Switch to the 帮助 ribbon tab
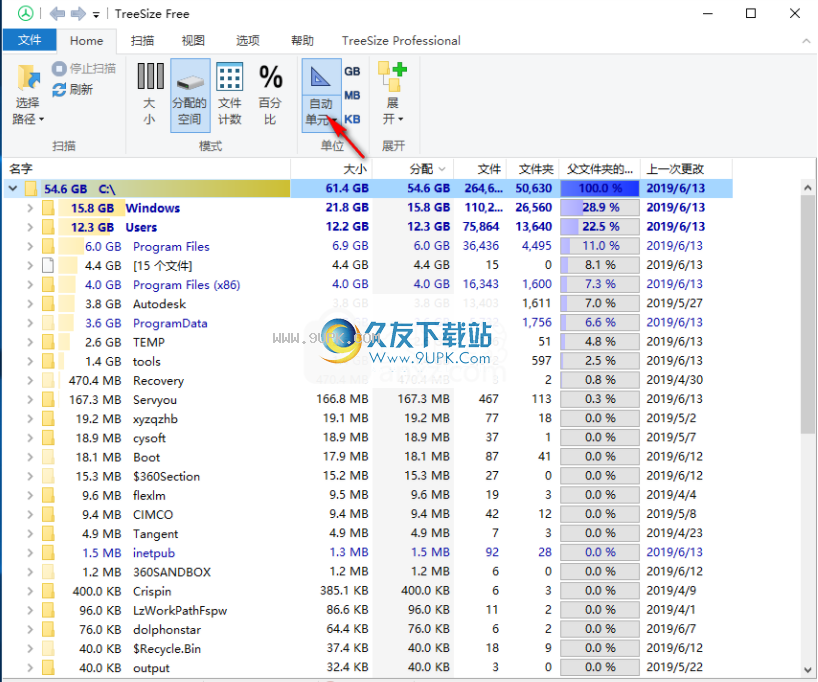The width and height of the screenshot is (818, 682). [302, 41]
